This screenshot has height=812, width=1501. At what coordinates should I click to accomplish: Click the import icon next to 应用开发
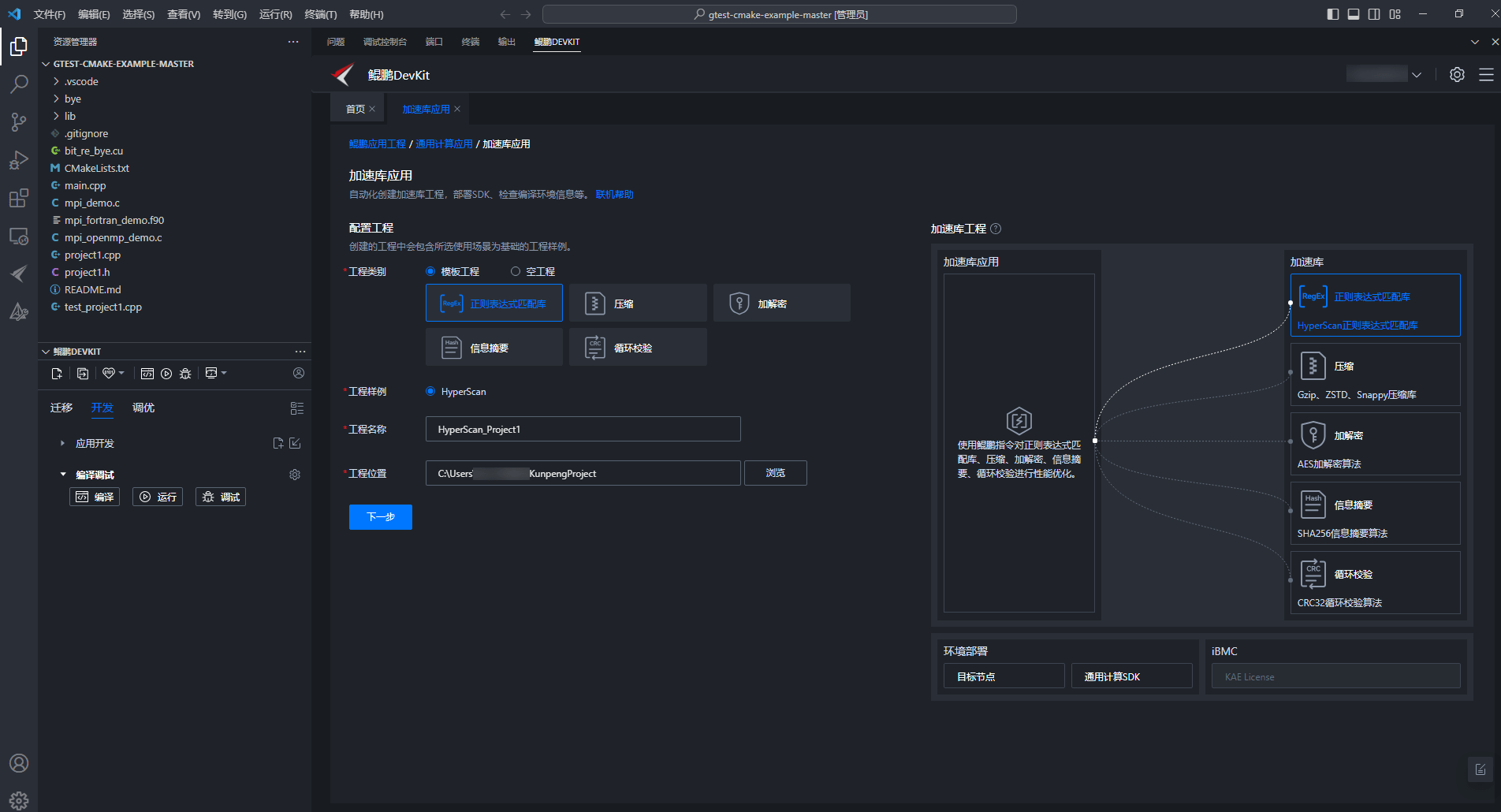click(x=295, y=443)
